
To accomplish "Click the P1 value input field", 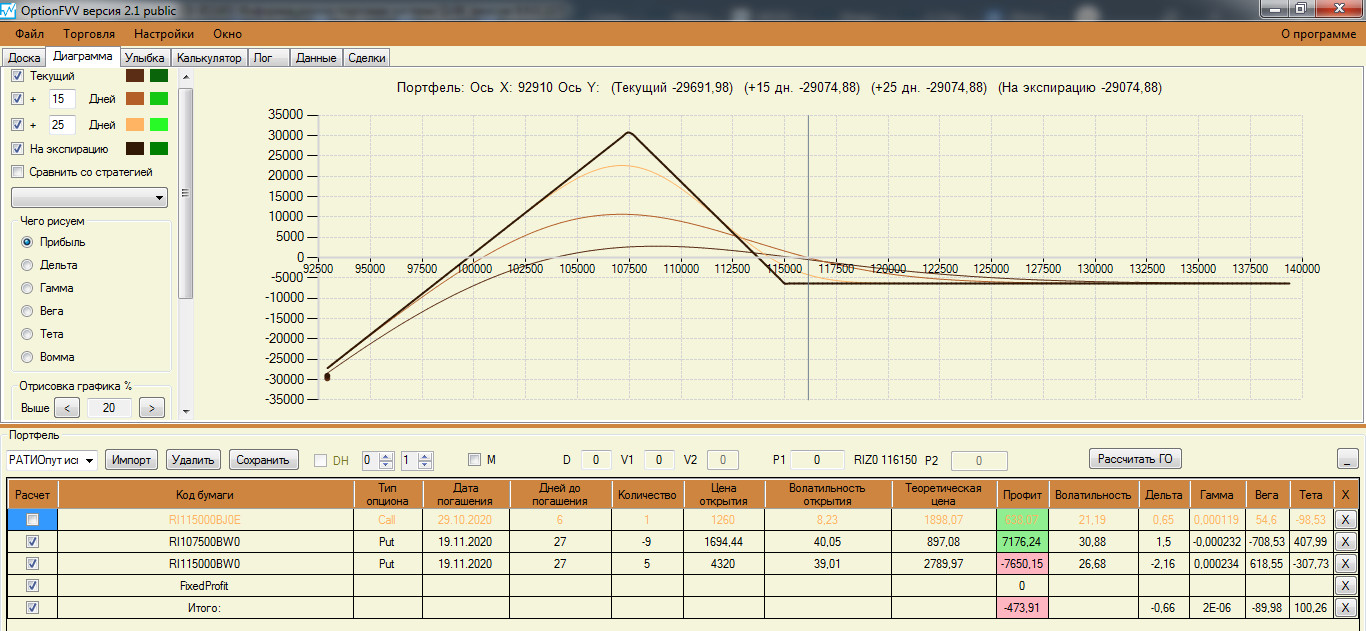I will [x=816, y=460].
